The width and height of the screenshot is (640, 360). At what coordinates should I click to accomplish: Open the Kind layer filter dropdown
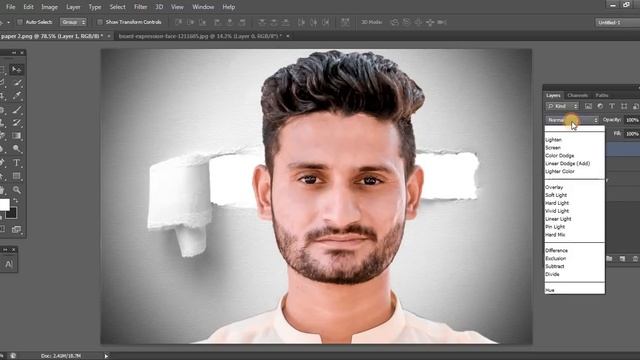coord(562,106)
